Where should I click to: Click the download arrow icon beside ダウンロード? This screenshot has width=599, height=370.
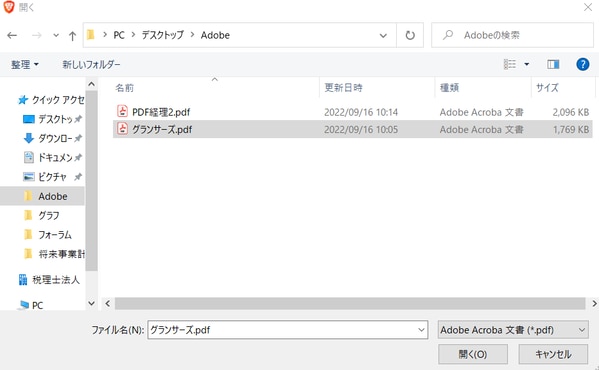click(x=29, y=138)
